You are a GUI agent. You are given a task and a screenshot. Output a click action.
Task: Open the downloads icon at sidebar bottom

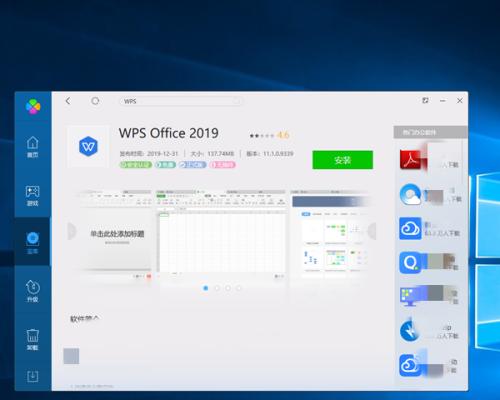tap(32, 376)
